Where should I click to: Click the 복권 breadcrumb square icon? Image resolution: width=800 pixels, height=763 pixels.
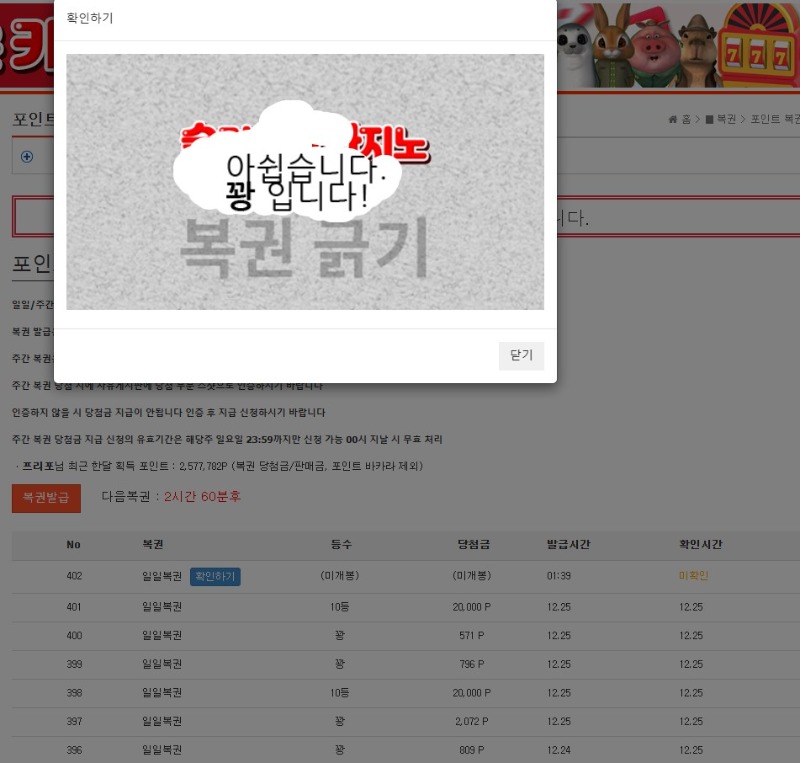(x=709, y=120)
